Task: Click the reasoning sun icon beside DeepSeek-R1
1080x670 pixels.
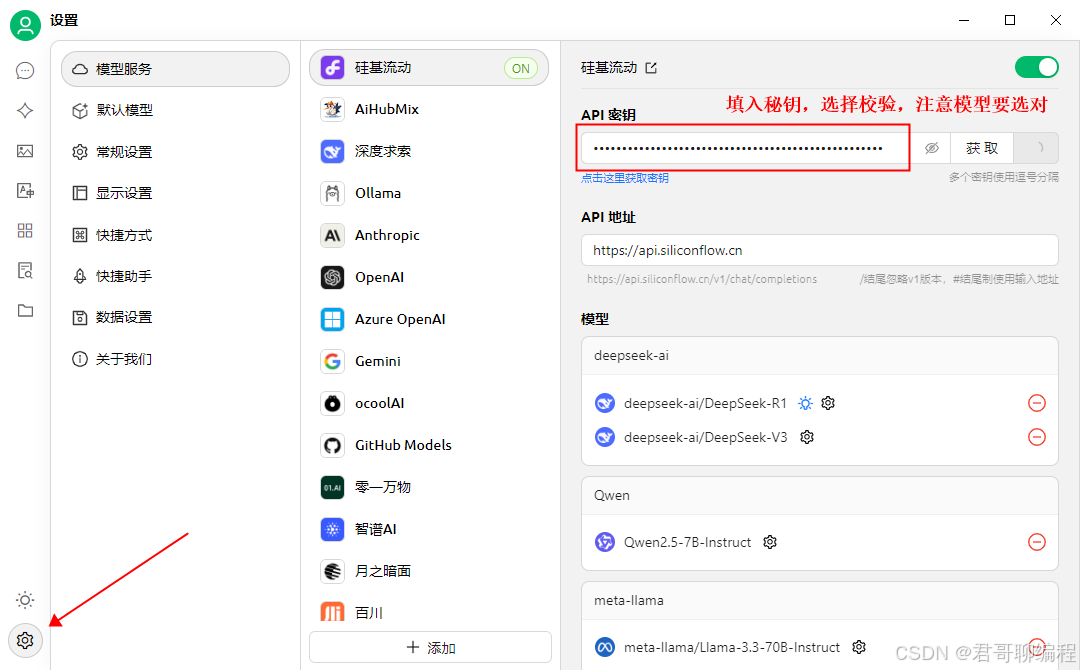Action: click(805, 403)
